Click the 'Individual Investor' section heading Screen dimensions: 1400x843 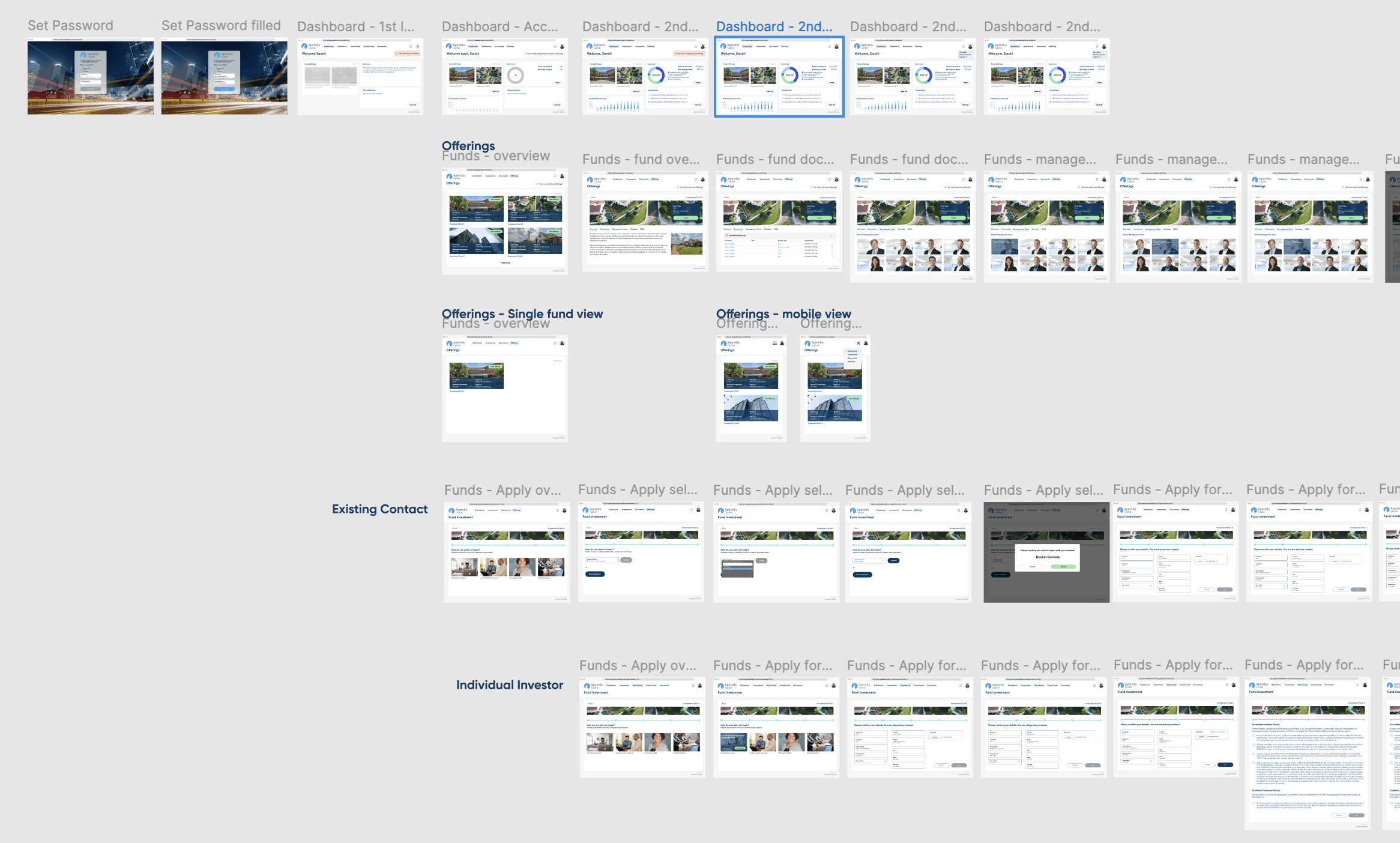tap(509, 684)
